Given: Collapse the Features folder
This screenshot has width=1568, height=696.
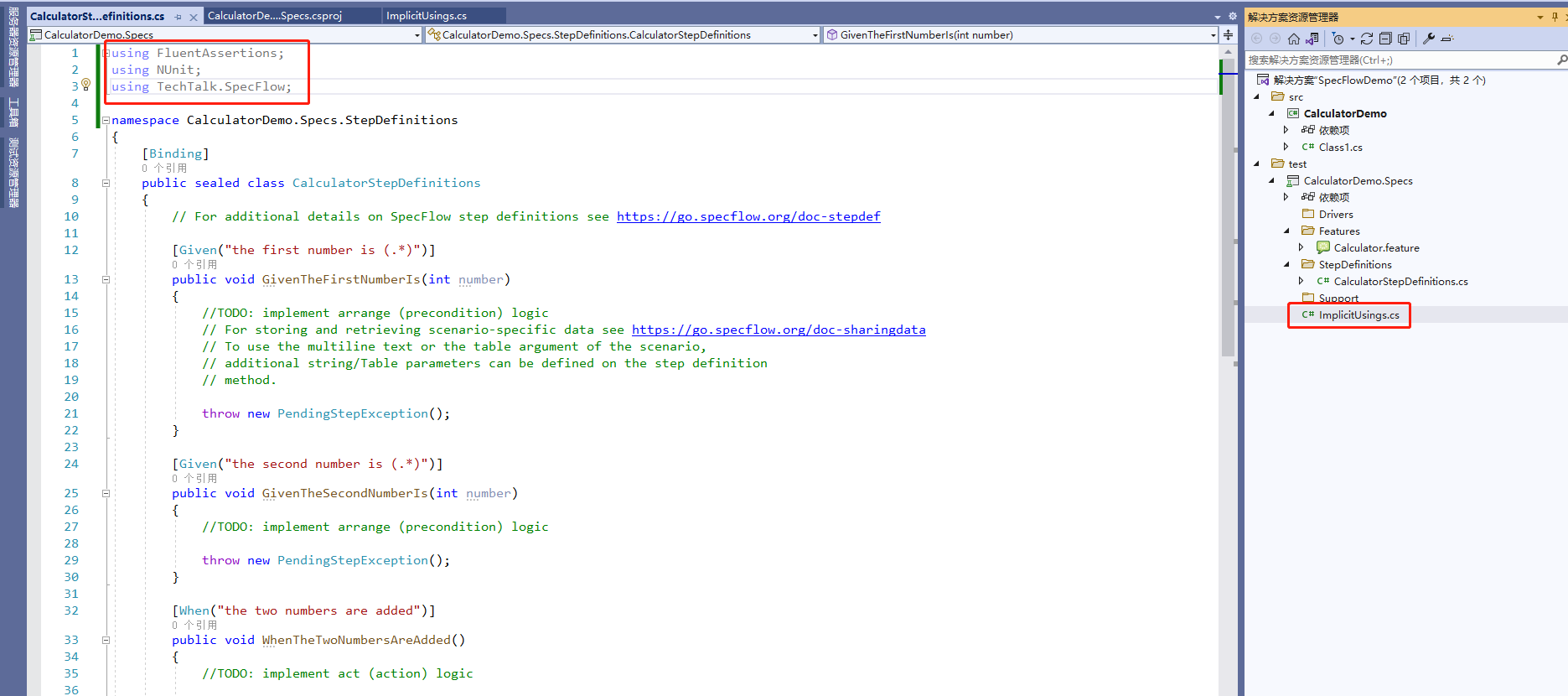Looking at the screenshot, I should point(1287,231).
